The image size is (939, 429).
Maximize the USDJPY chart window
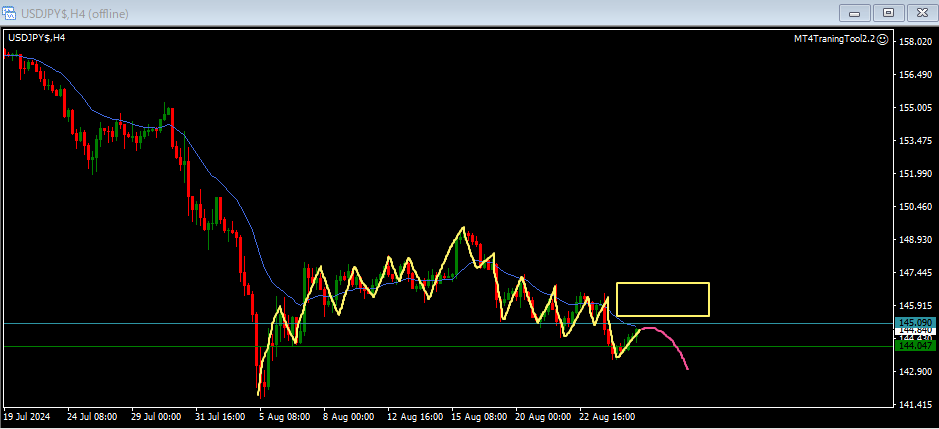click(886, 12)
